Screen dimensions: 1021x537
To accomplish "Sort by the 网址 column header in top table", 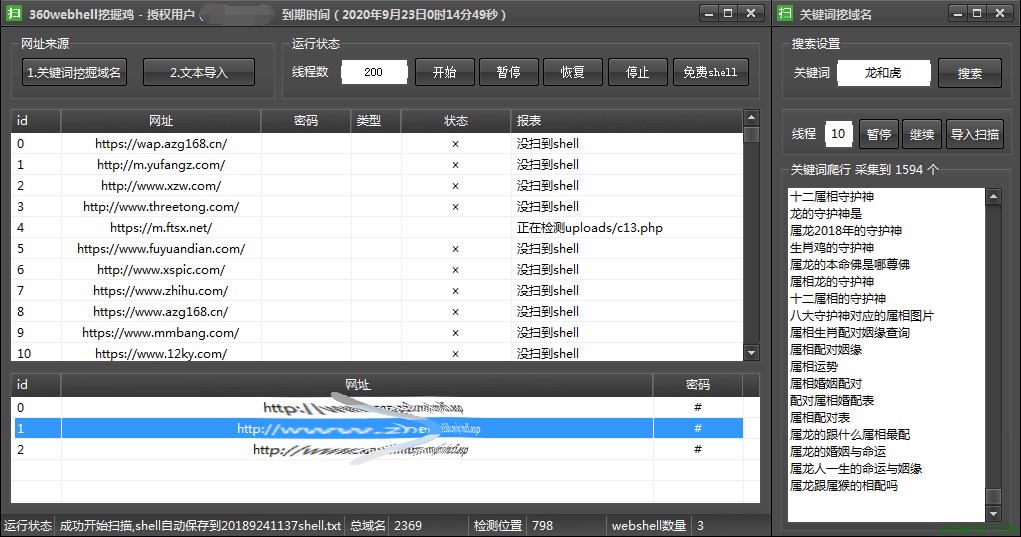I will [x=161, y=120].
